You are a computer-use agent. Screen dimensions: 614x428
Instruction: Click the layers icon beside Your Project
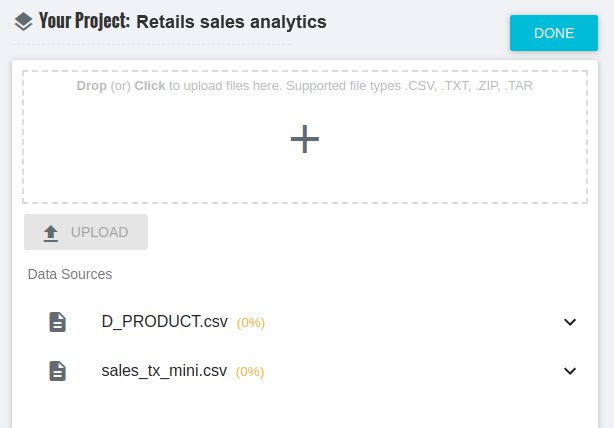(23, 22)
